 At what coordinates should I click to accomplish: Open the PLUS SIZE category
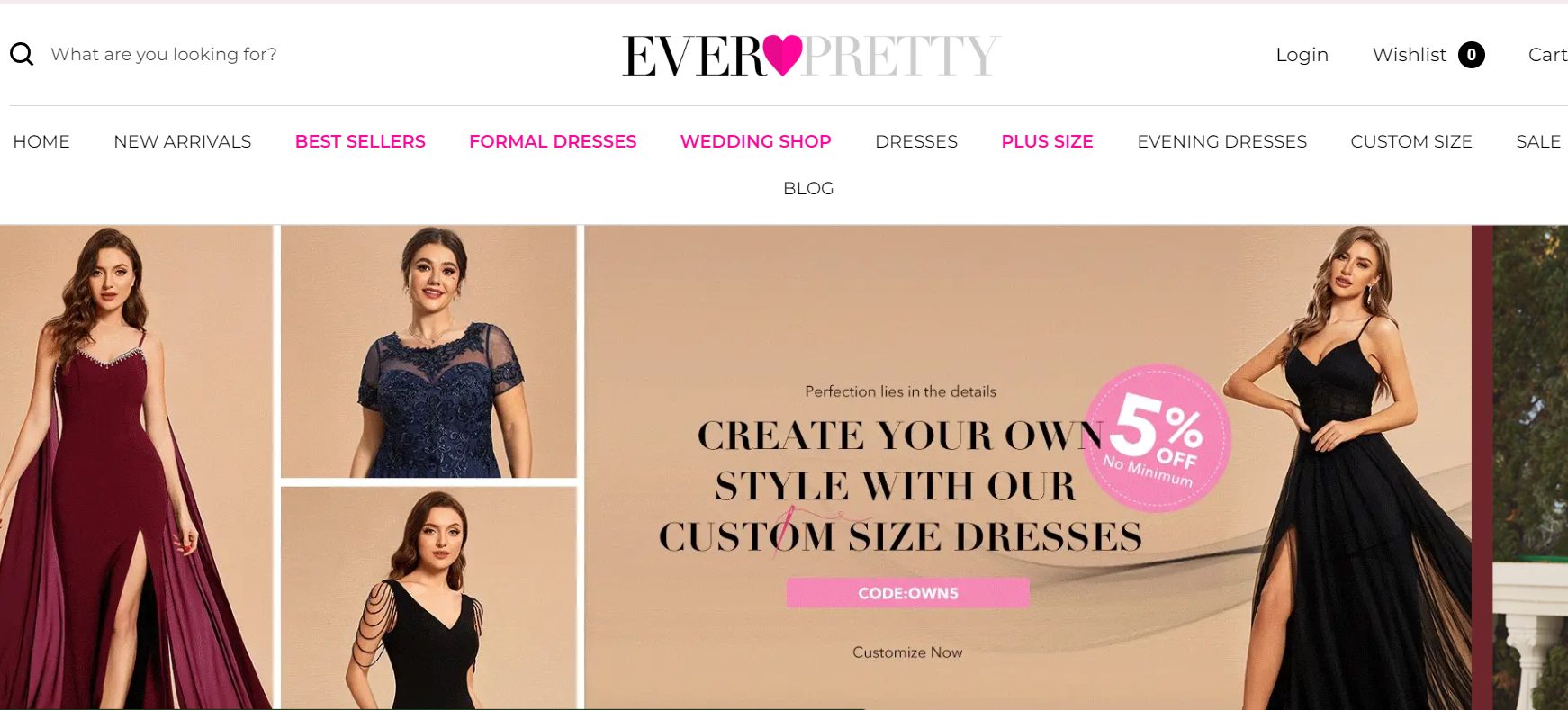(1048, 141)
